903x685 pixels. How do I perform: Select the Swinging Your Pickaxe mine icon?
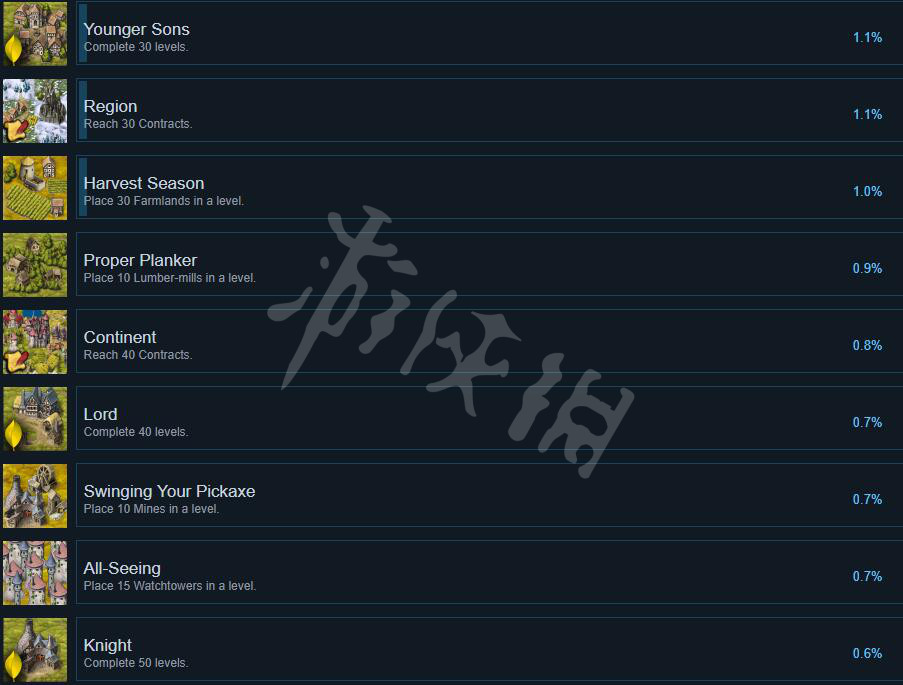[35, 496]
